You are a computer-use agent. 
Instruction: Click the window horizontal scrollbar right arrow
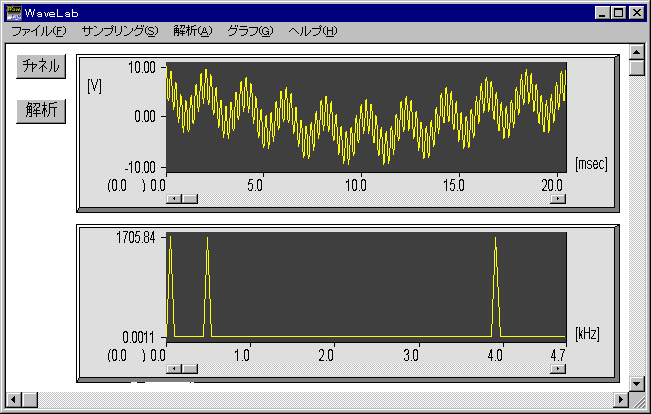(x=621, y=400)
